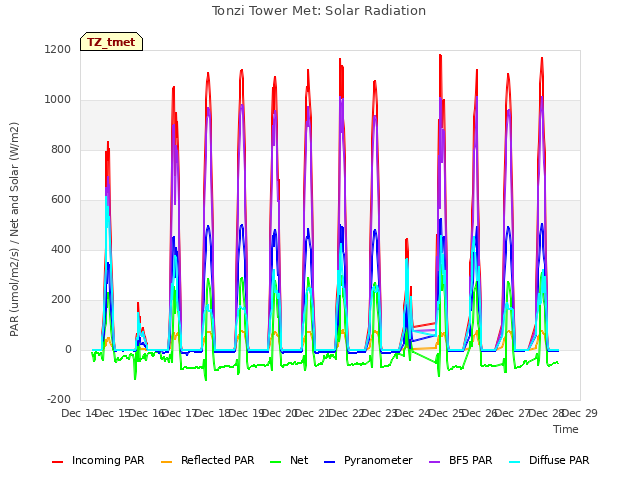Select the Incoming PAR legend label

(x=108, y=460)
